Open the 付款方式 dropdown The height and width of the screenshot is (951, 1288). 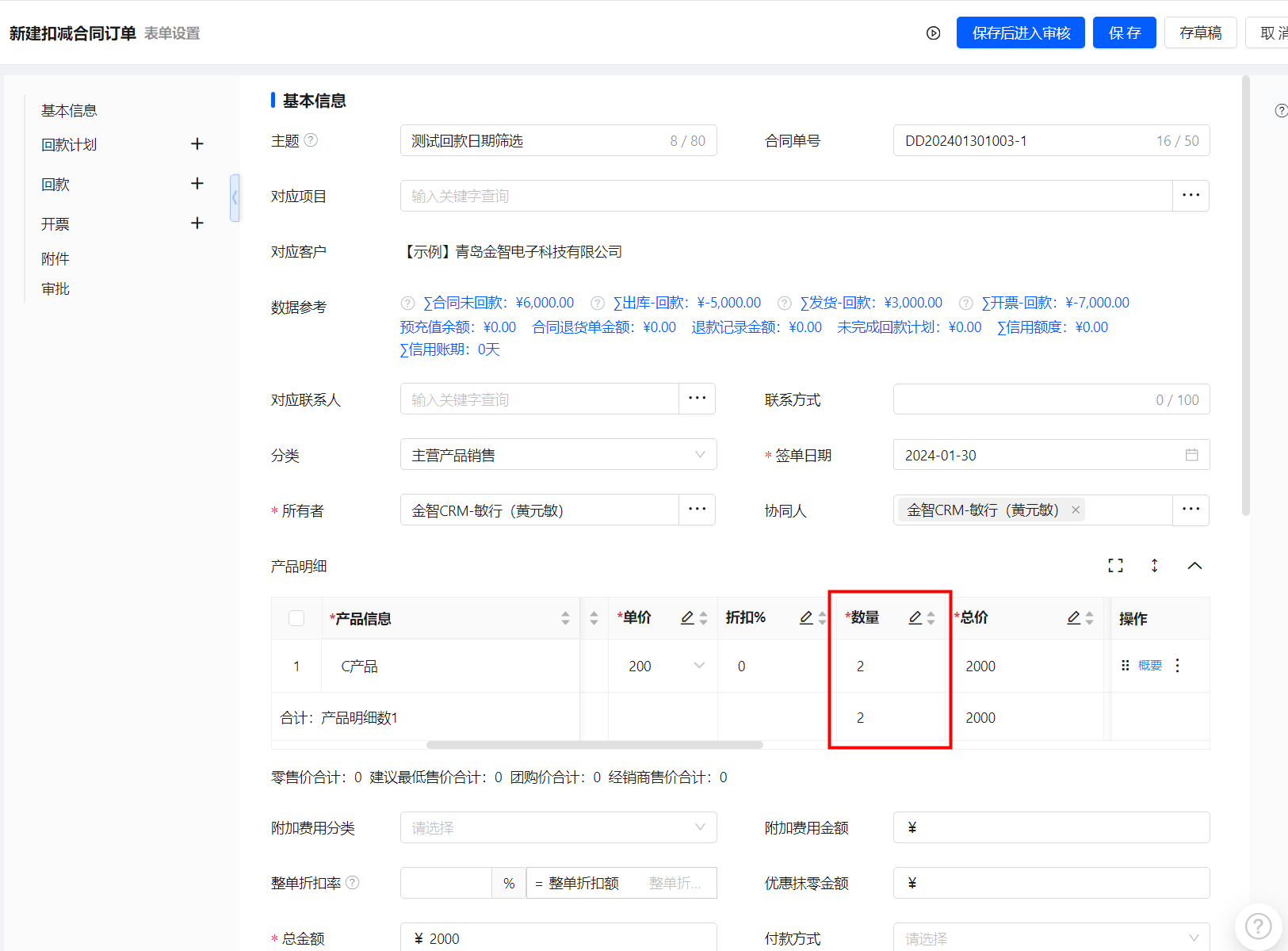pos(1051,938)
